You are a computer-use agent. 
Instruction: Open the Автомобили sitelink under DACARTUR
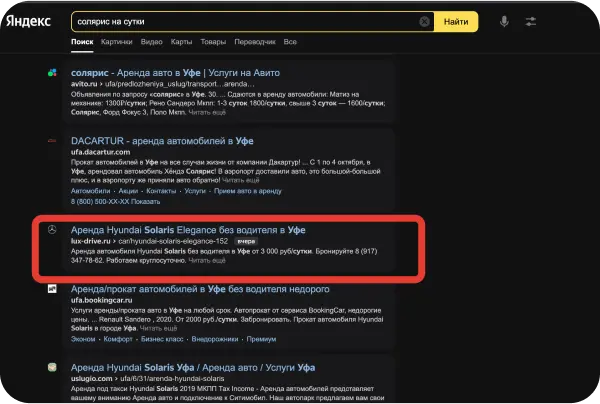pyautogui.click(x=90, y=191)
